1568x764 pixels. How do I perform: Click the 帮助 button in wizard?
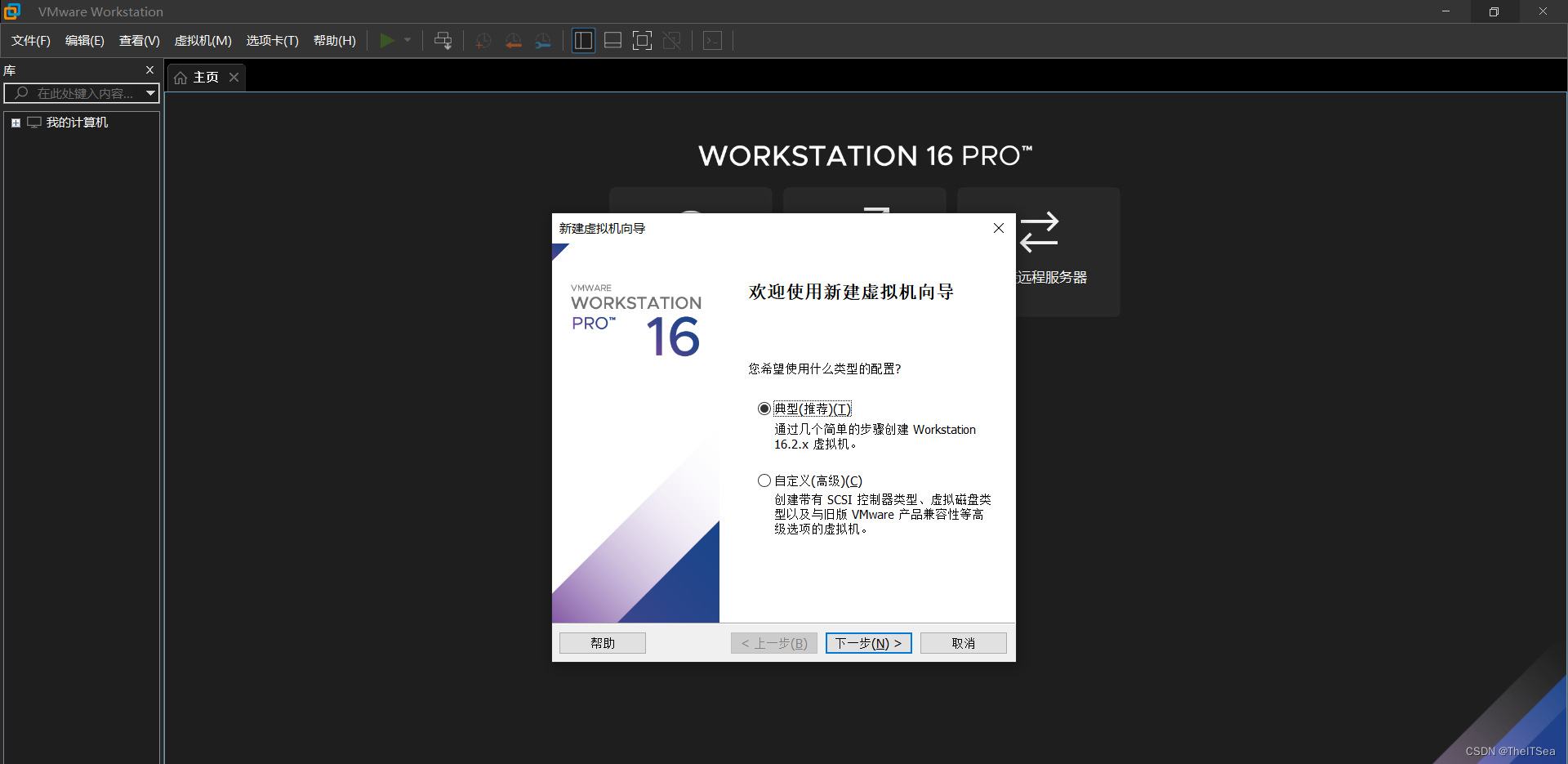click(603, 643)
